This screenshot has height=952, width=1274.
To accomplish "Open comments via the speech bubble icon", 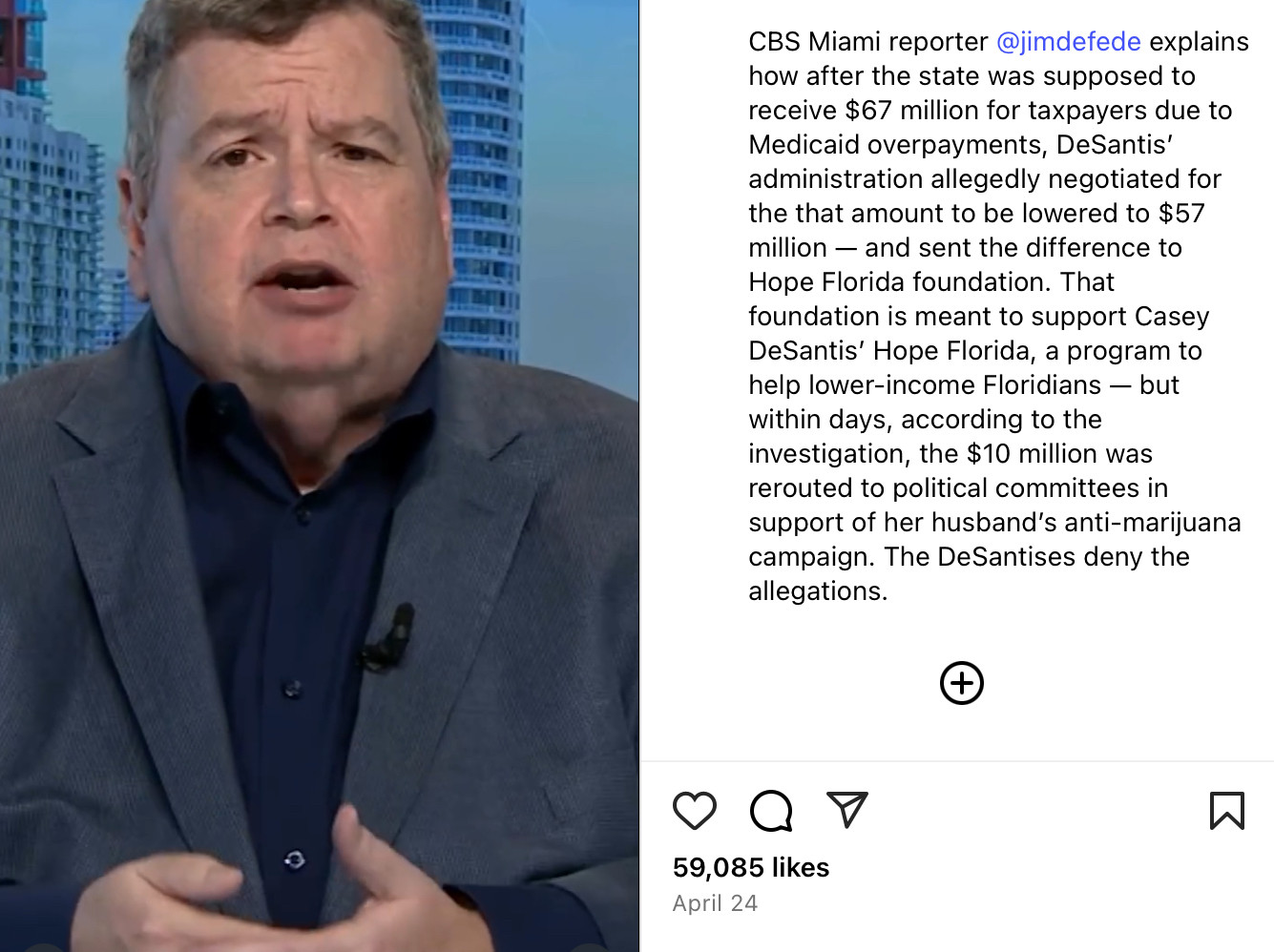I will pyautogui.click(x=771, y=811).
